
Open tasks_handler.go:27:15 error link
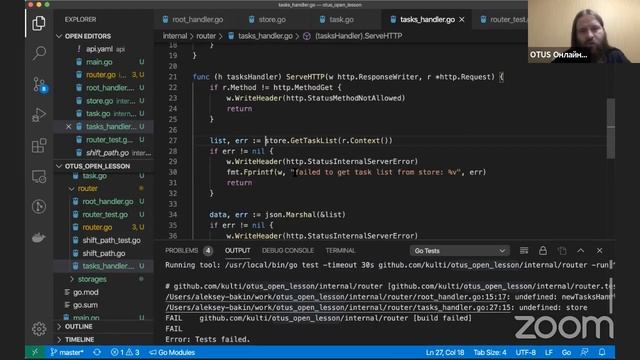(340, 307)
